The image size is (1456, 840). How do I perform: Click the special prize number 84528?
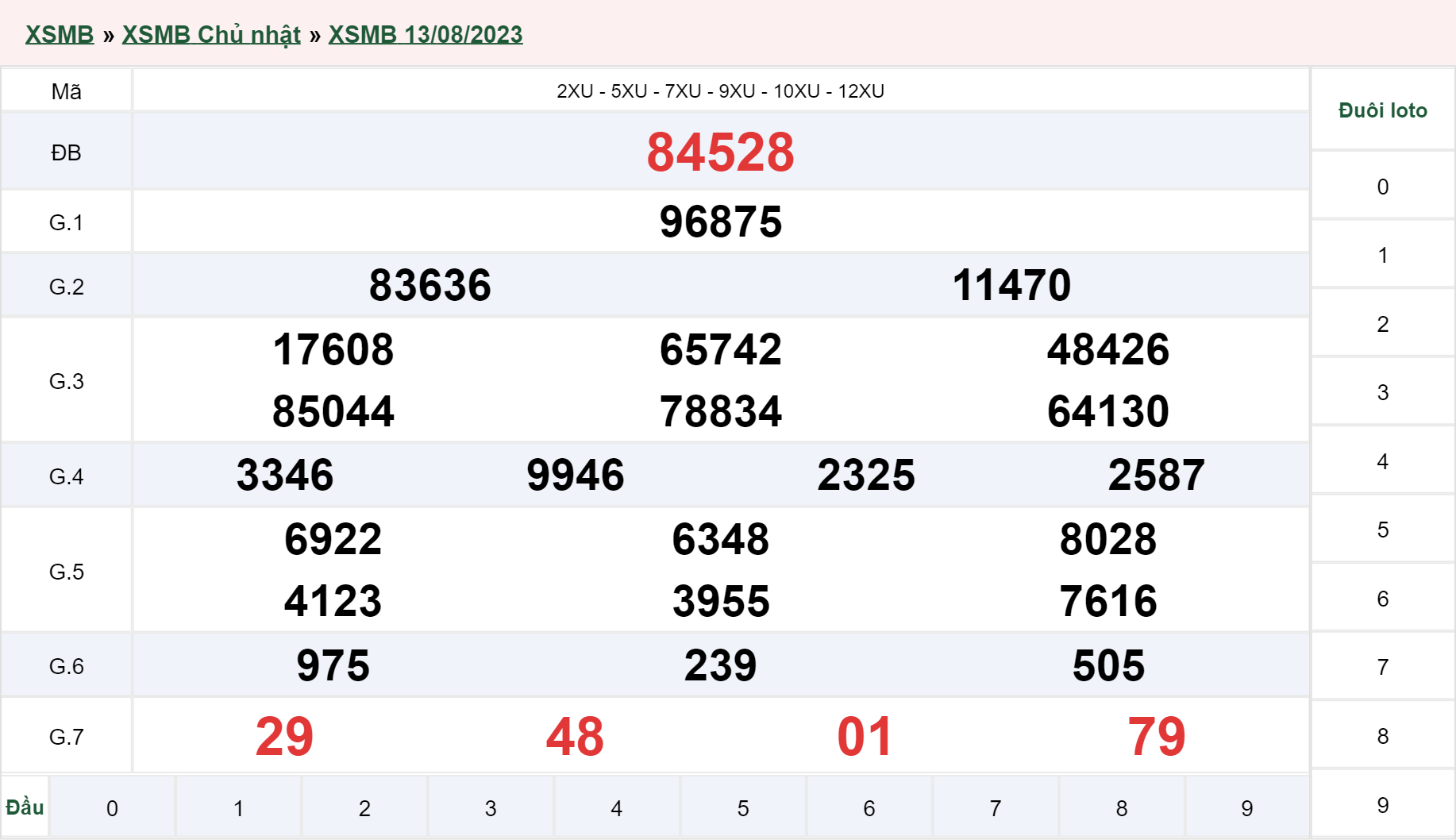[x=720, y=152]
